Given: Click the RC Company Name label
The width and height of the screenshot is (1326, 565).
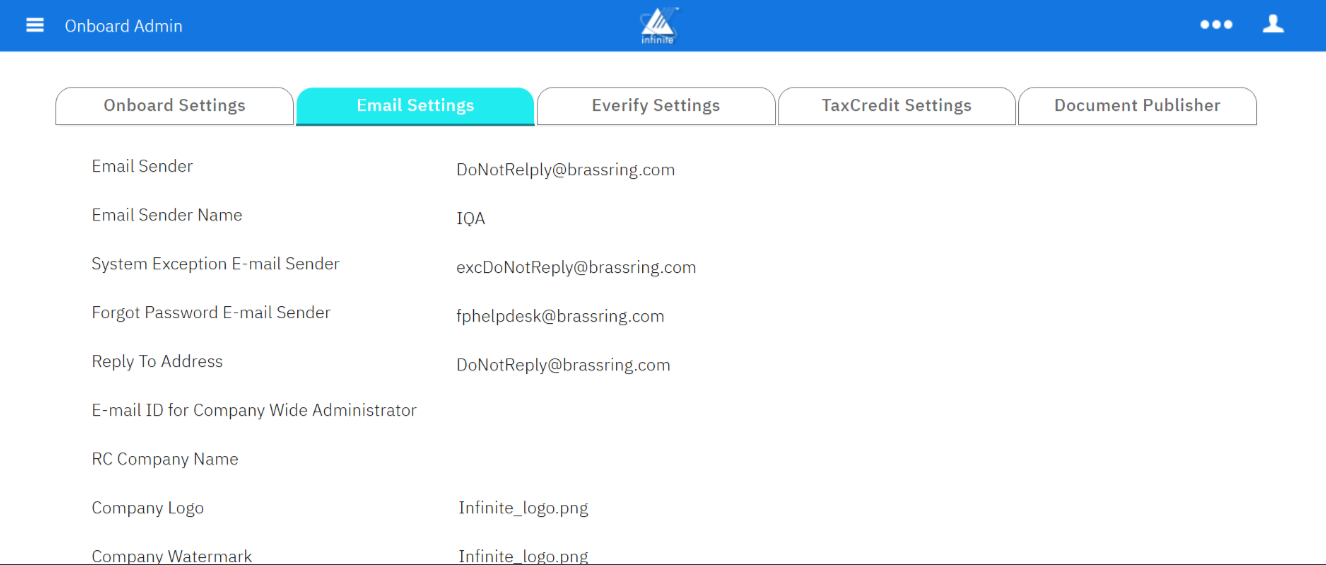Looking at the screenshot, I should 165,460.
